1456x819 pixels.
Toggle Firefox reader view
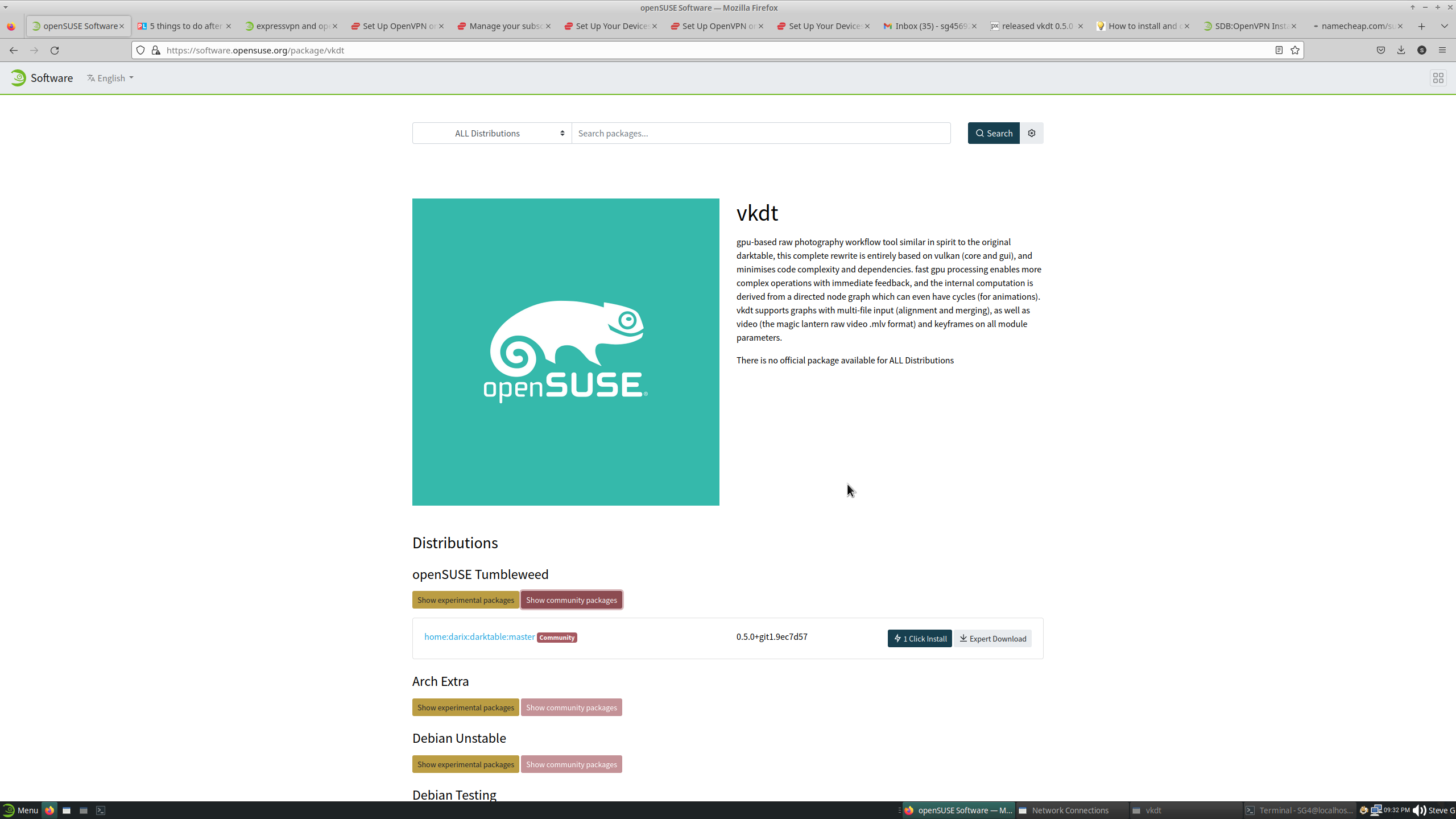[x=1279, y=50]
